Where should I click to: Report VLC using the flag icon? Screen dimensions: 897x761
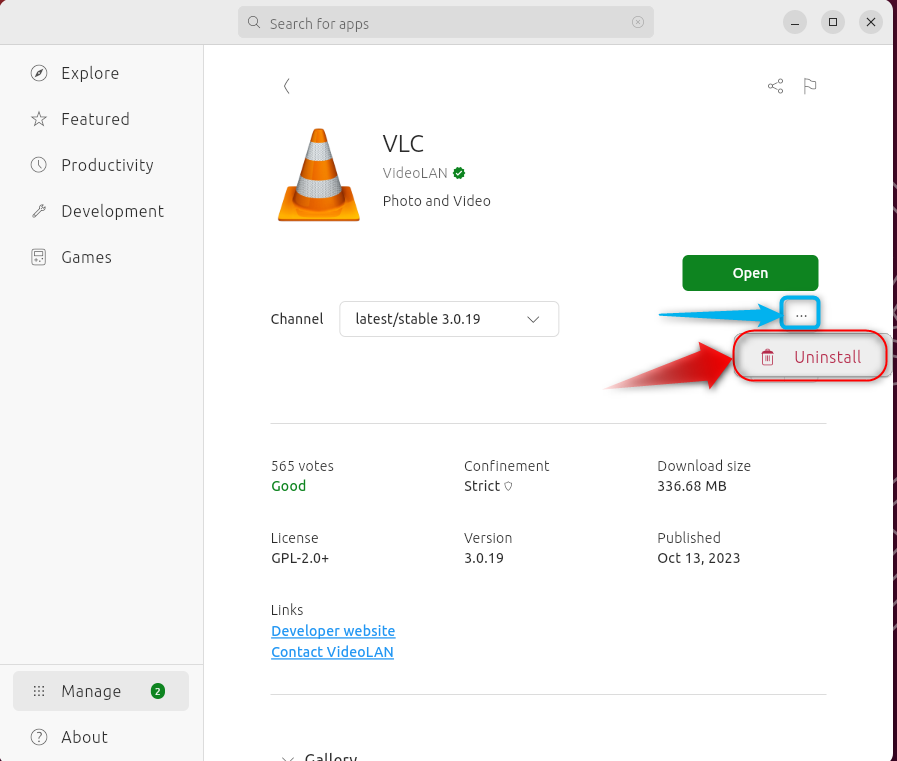click(809, 86)
